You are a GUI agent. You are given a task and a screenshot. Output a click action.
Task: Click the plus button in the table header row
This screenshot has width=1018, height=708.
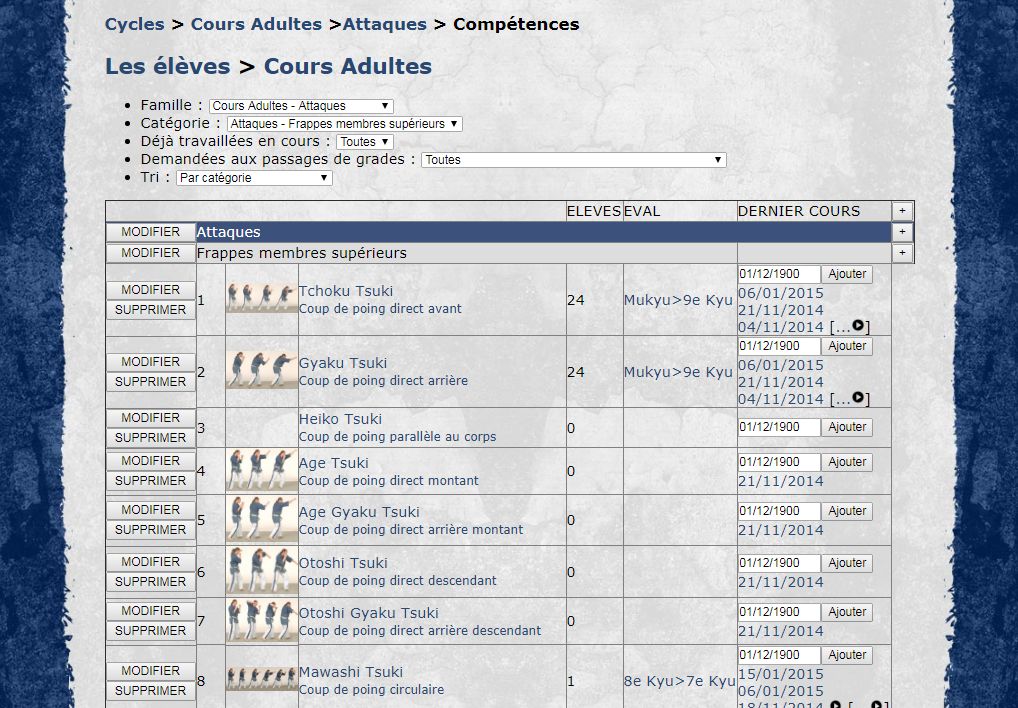click(x=902, y=211)
